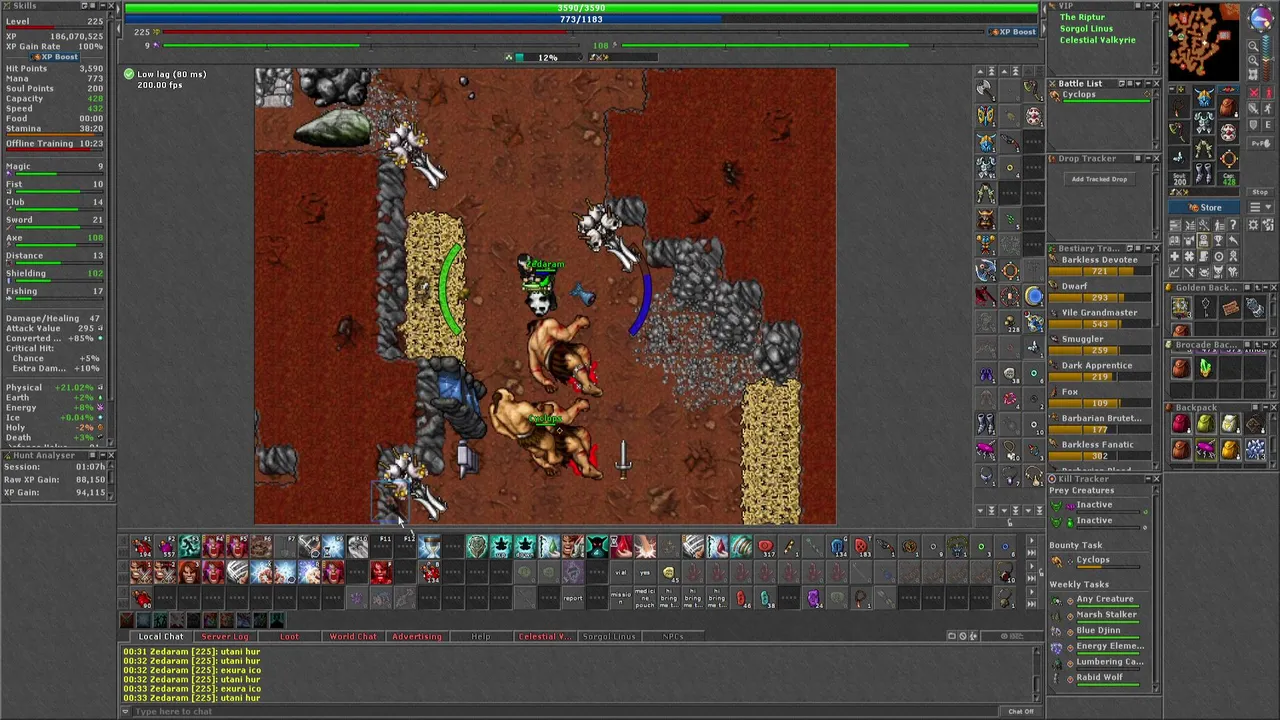
Task: Click the red backpack in Backpack panel
Action: pyautogui.click(x=1181, y=424)
